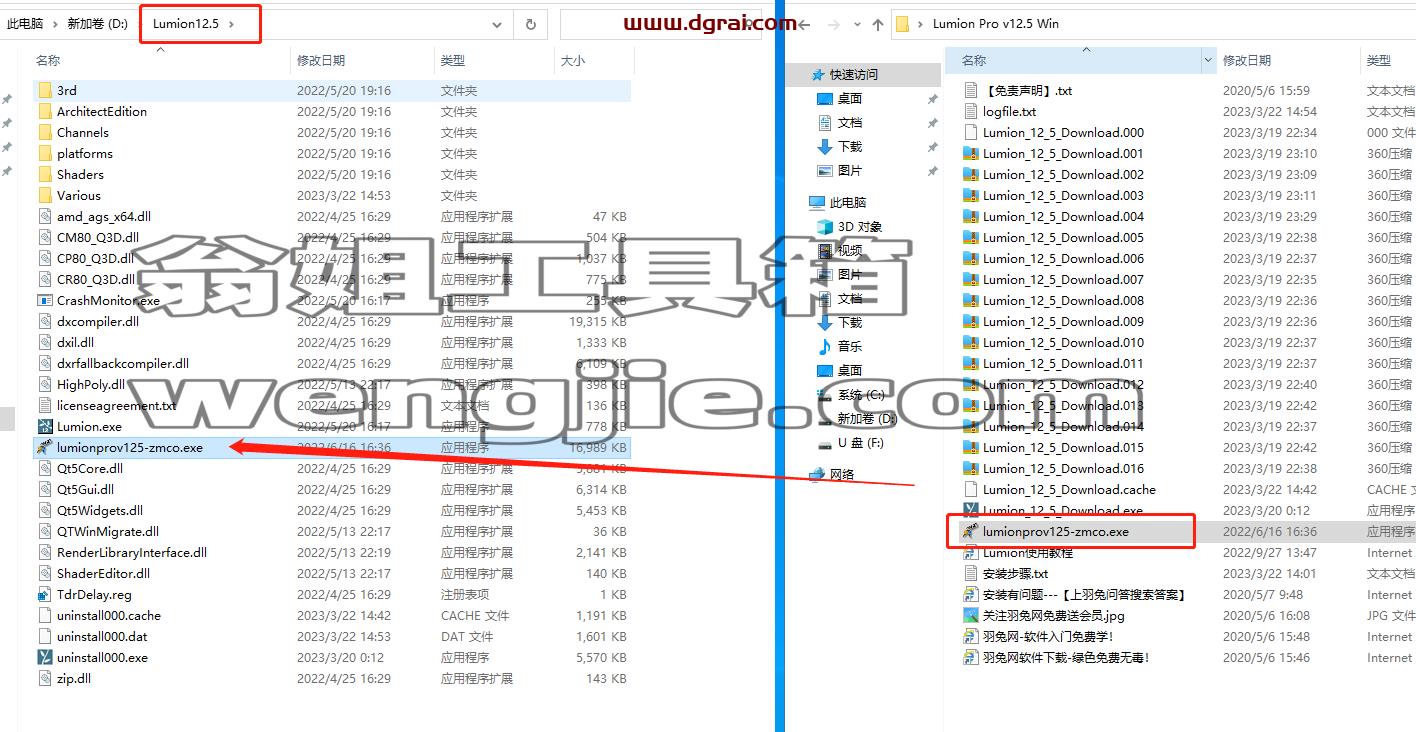Image resolution: width=1416 pixels, height=732 pixels.
Task: Expand the breadcrumb chevron after 此电脑
Action: click(x=56, y=24)
